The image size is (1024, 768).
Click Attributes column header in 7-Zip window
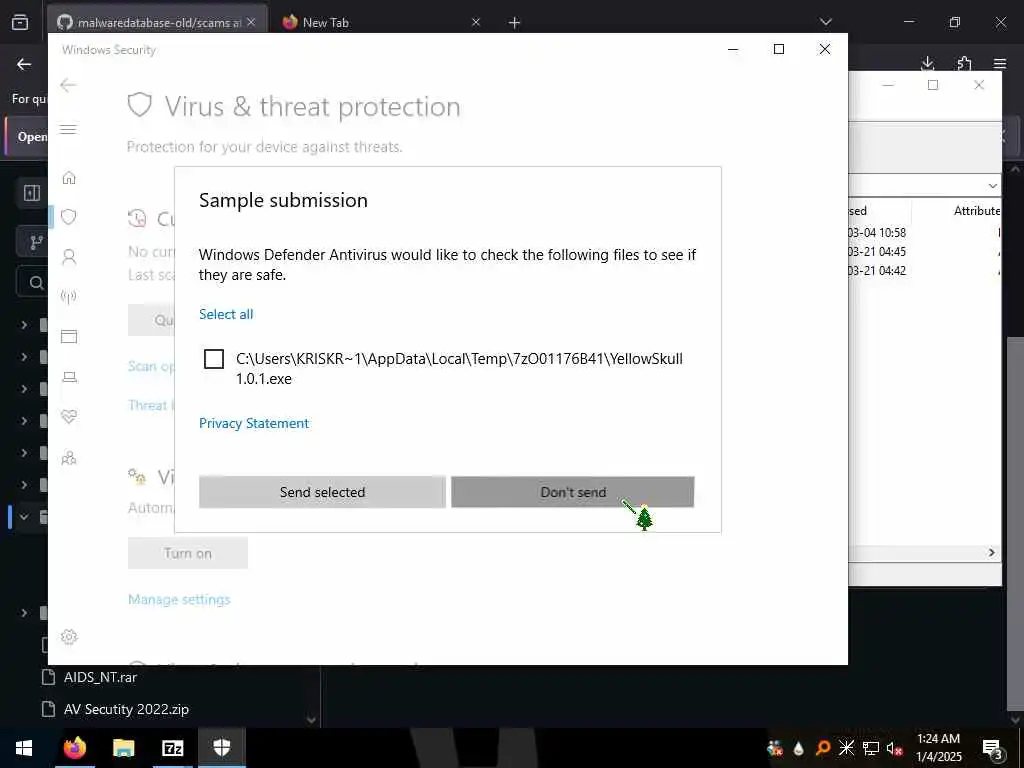976,210
